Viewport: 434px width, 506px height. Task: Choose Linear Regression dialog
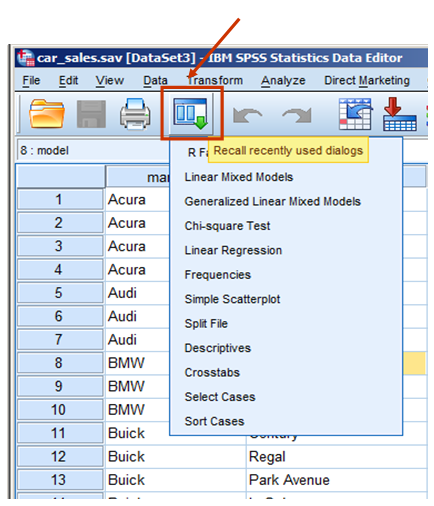coord(233,250)
